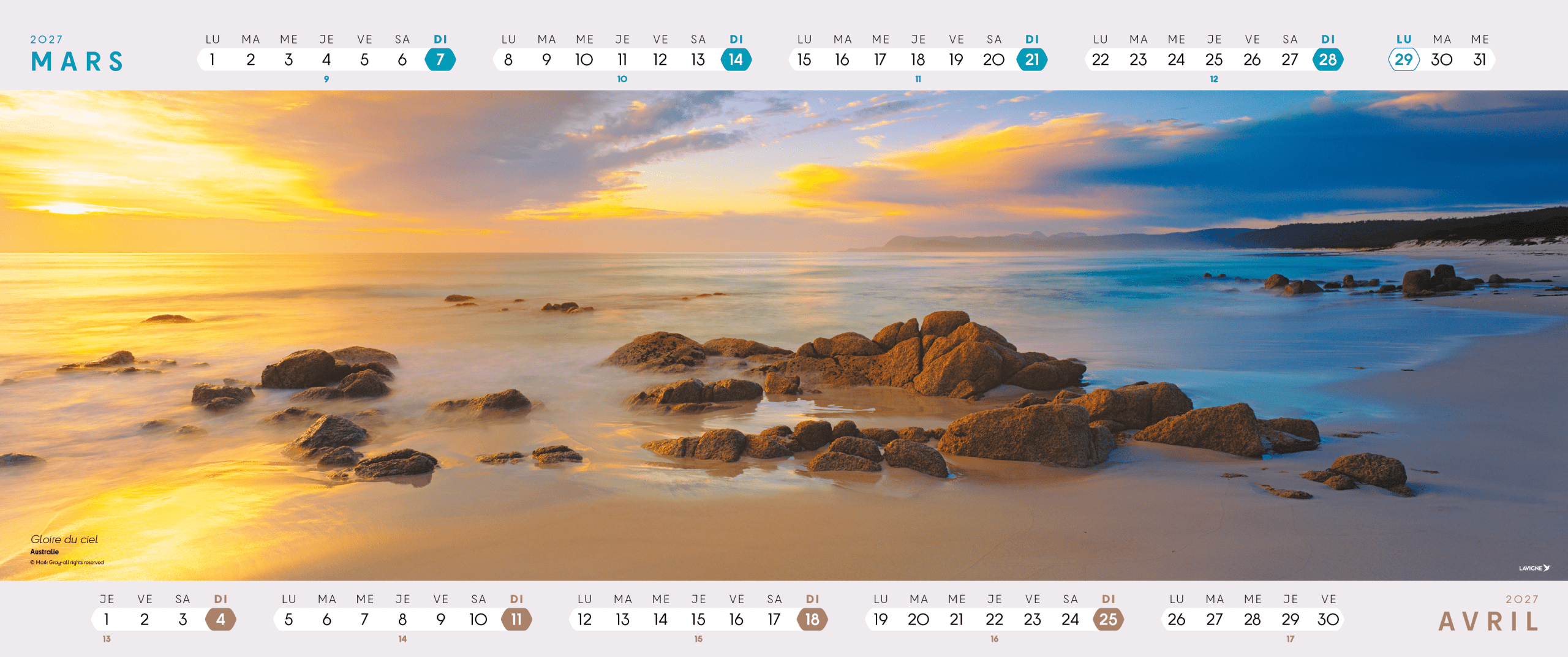Click the brown Sunday 25 in Avril
The width and height of the screenshot is (1568, 657).
(x=1108, y=619)
